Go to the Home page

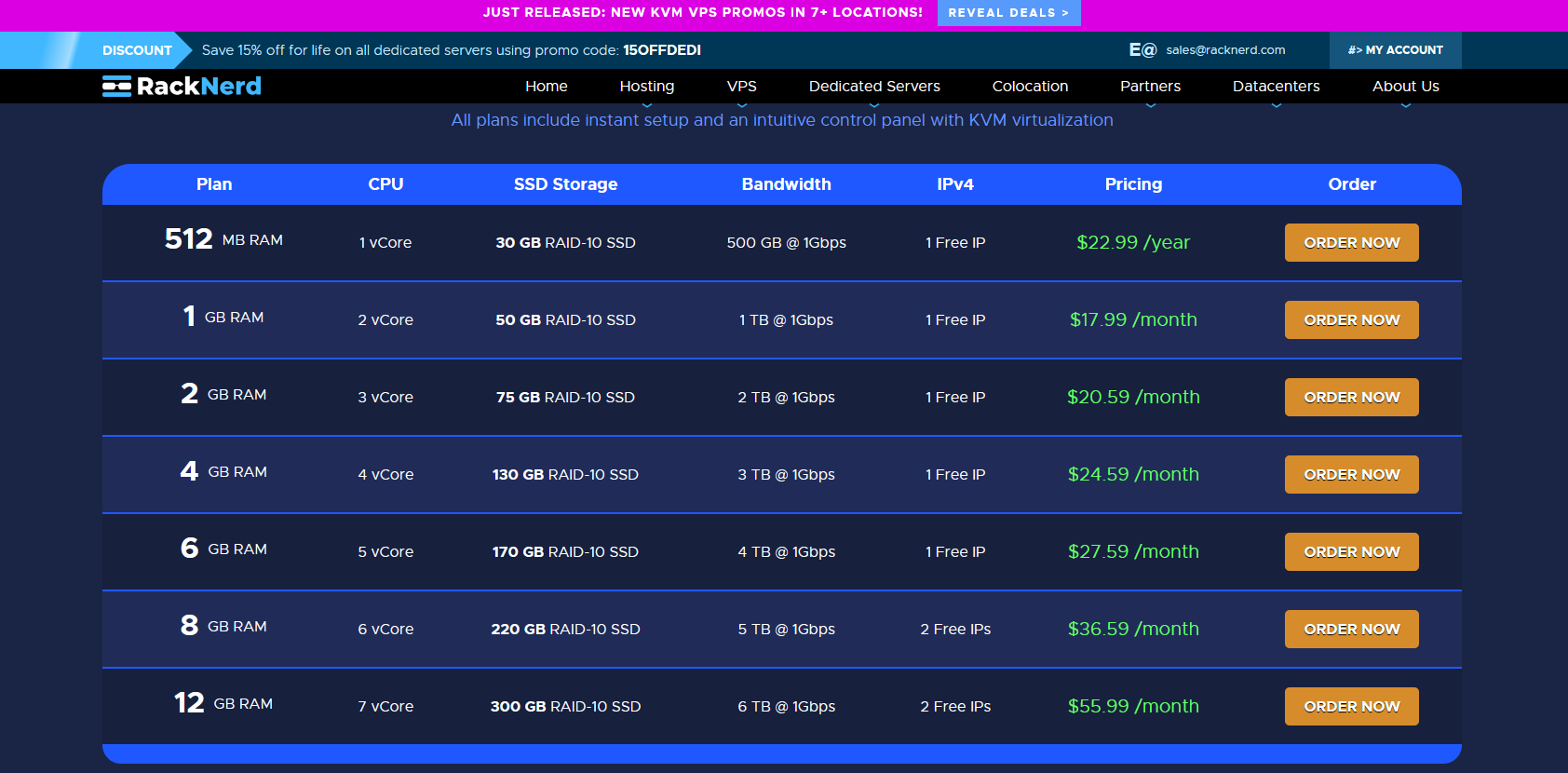click(547, 87)
